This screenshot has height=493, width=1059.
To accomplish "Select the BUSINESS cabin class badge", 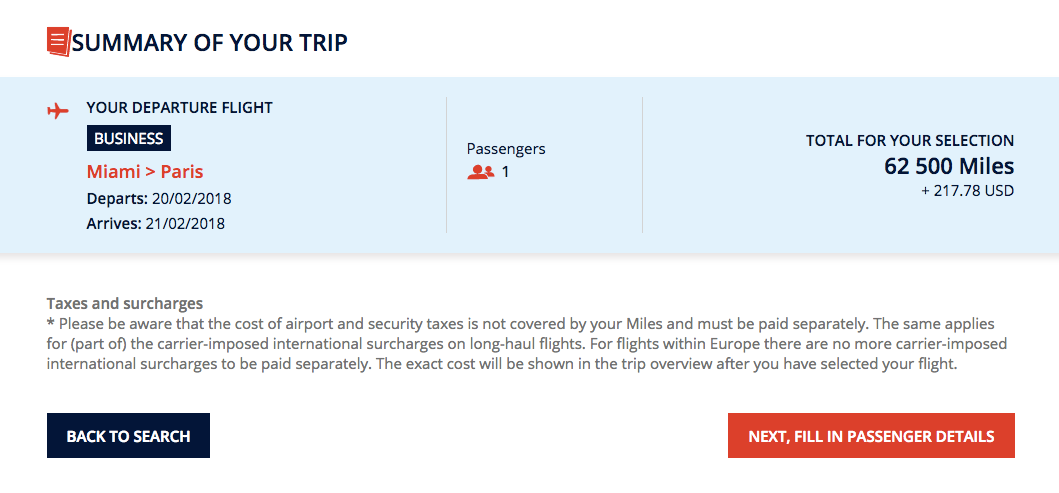I will [x=129, y=139].
